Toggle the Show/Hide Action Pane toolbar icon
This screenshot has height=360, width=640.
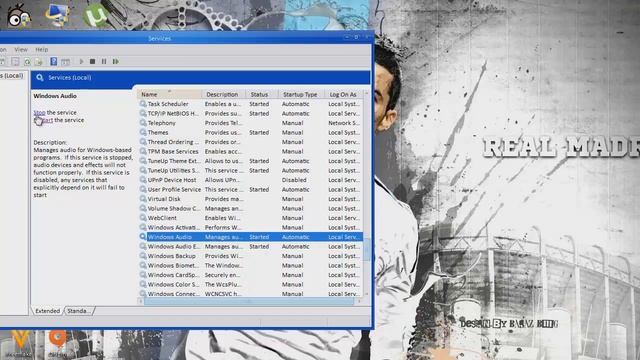(65, 62)
